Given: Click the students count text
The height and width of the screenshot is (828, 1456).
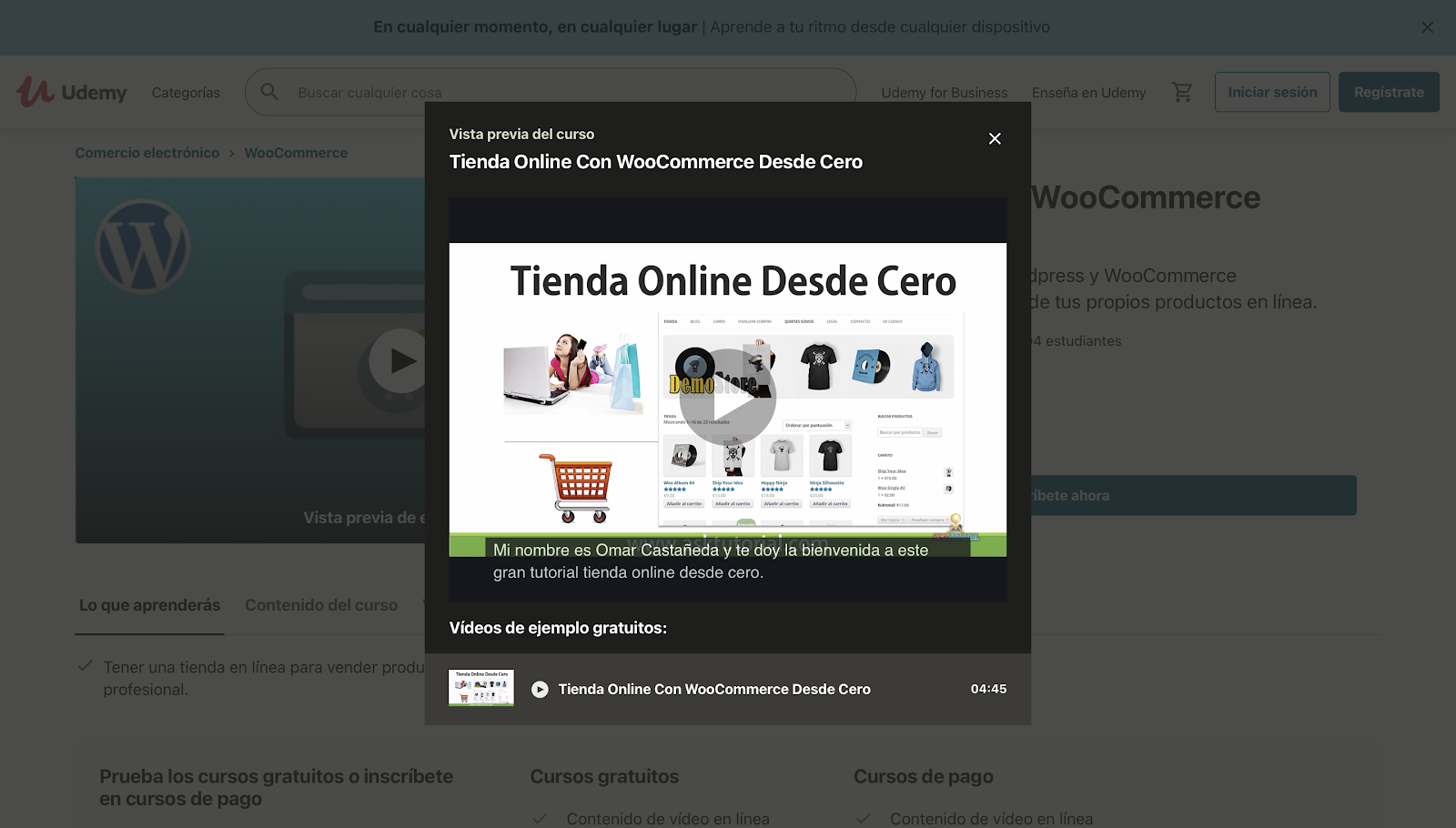Looking at the screenshot, I should [1077, 341].
